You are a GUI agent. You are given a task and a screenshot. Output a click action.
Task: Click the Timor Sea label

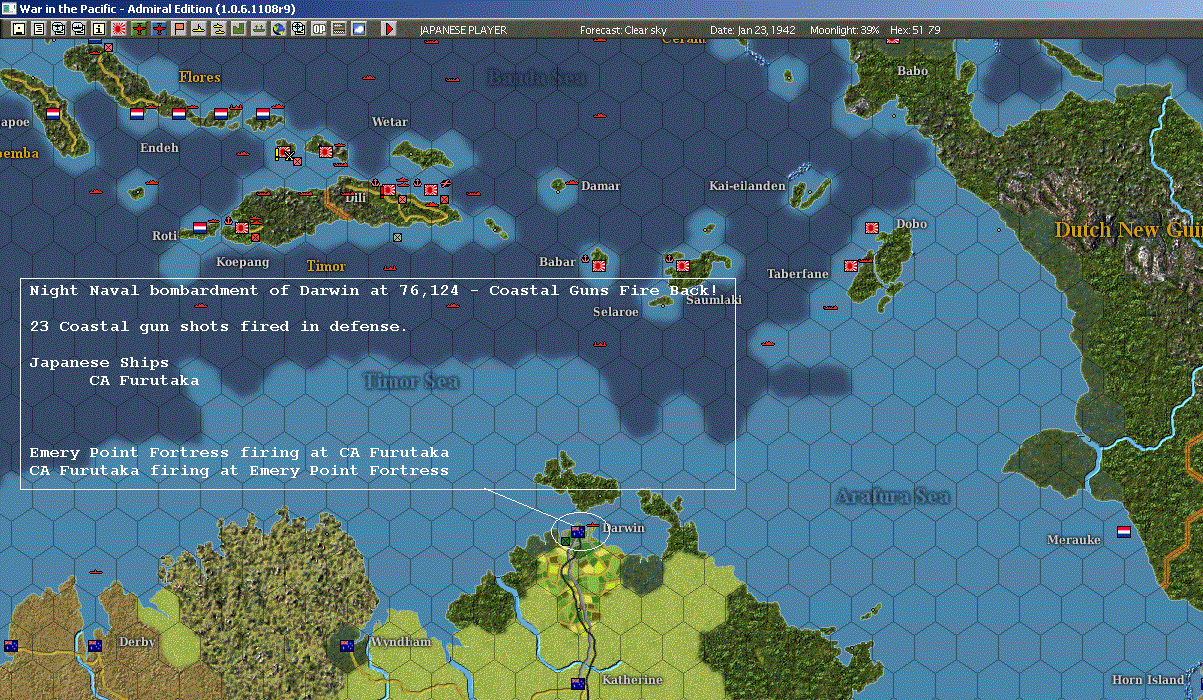tap(412, 381)
